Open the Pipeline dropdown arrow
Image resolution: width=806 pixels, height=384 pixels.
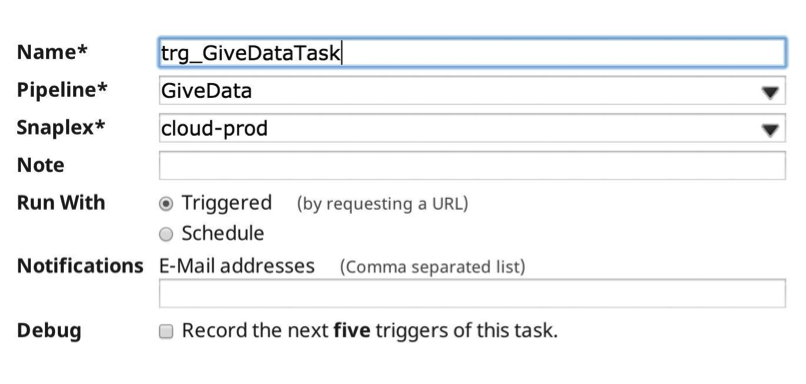[770, 92]
